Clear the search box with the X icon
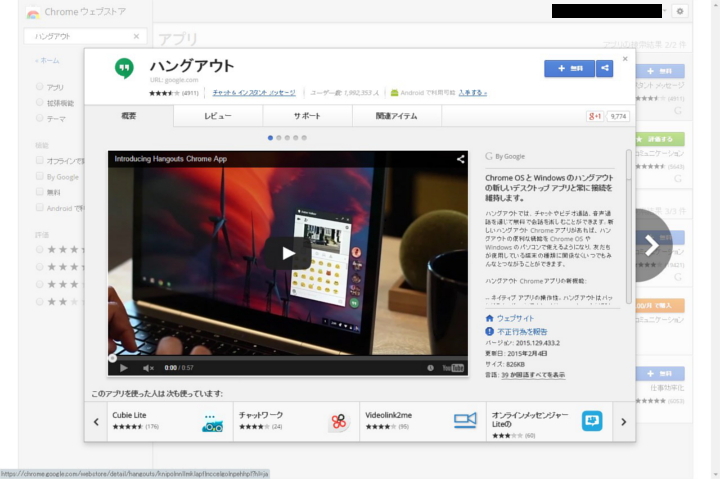This screenshot has height=479, width=720. [x=136, y=36]
